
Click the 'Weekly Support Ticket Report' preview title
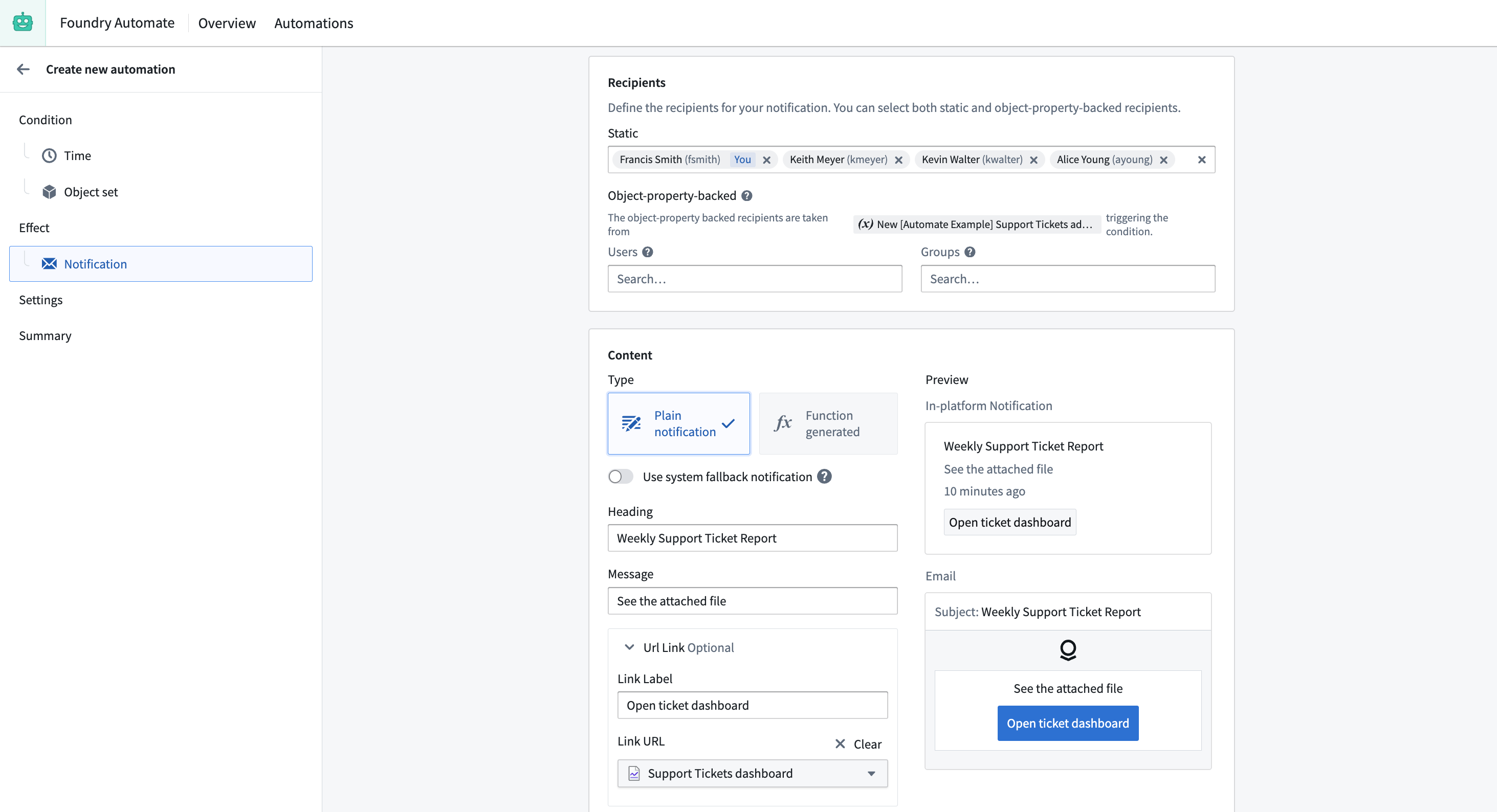[1023, 446]
